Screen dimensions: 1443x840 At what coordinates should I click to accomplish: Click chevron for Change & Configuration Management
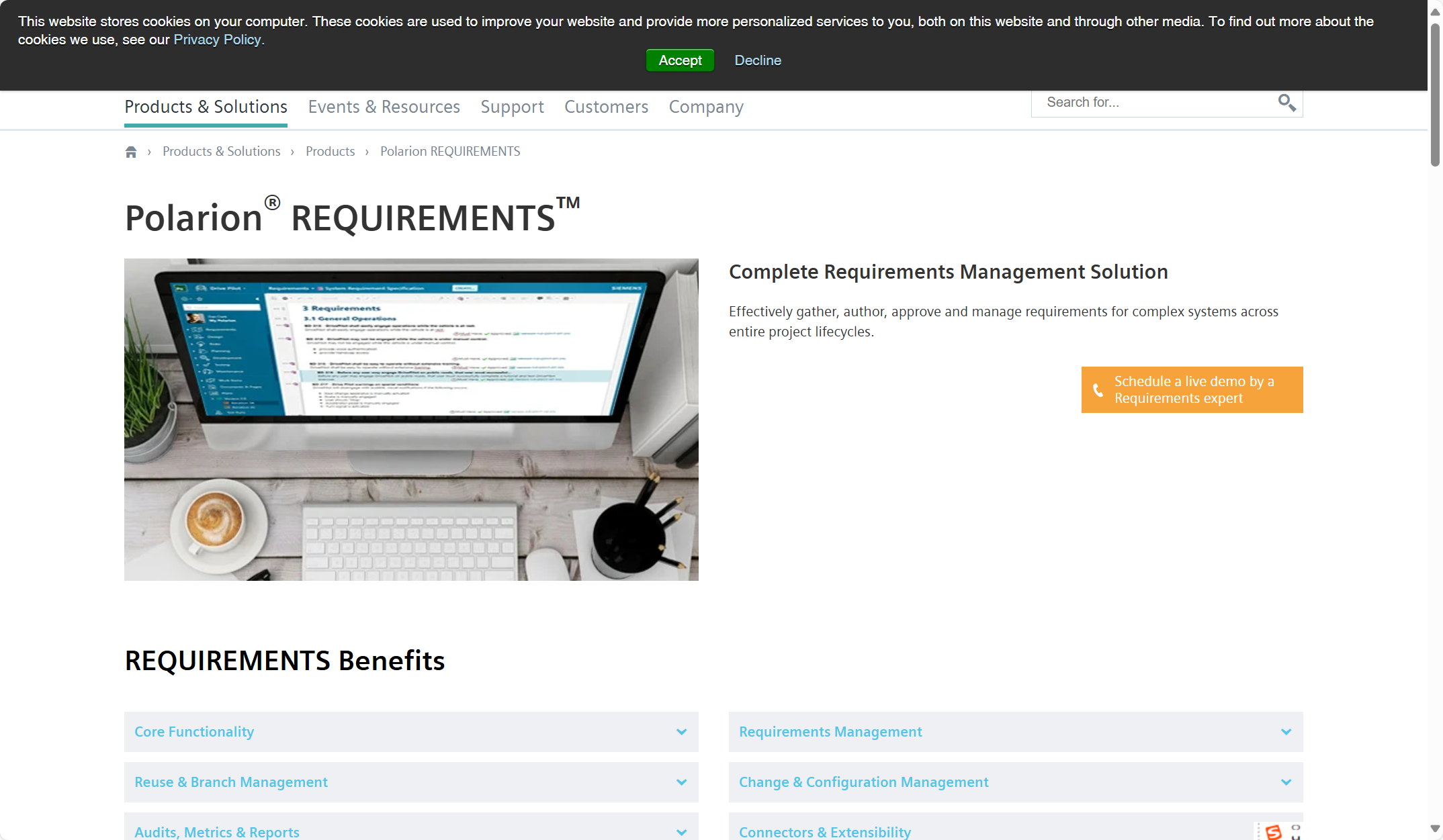(x=1286, y=782)
